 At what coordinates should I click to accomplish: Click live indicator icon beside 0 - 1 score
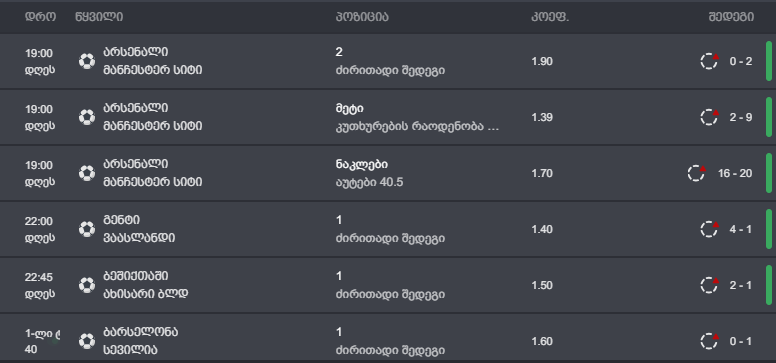click(x=710, y=341)
